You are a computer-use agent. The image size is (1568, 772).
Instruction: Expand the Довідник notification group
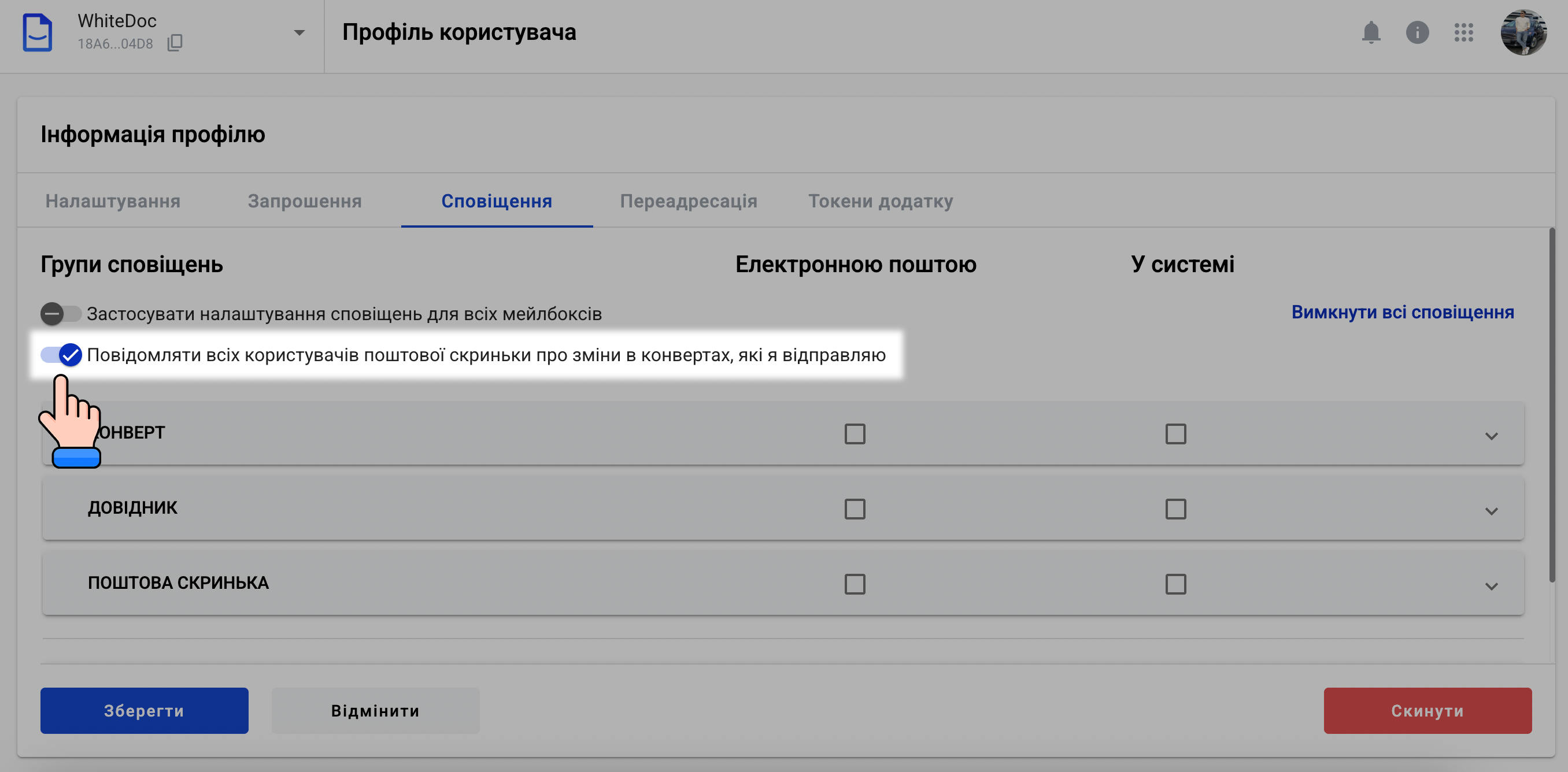coord(1491,511)
